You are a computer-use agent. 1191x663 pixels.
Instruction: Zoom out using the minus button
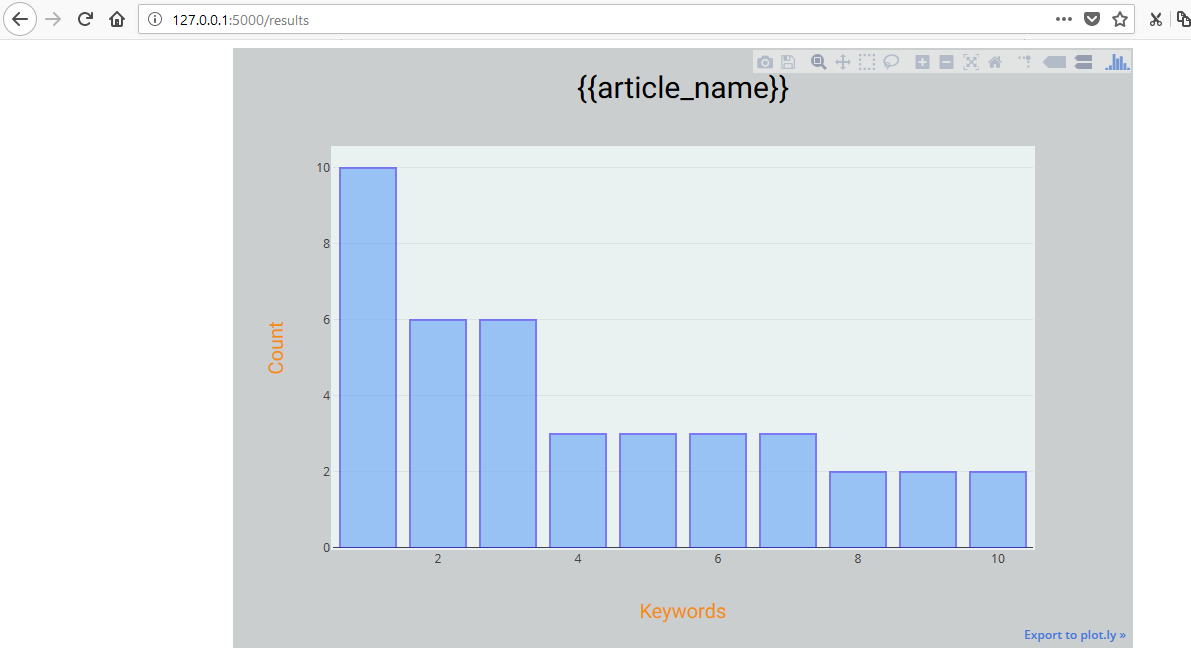pyautogui.click(x=946, y=62)
